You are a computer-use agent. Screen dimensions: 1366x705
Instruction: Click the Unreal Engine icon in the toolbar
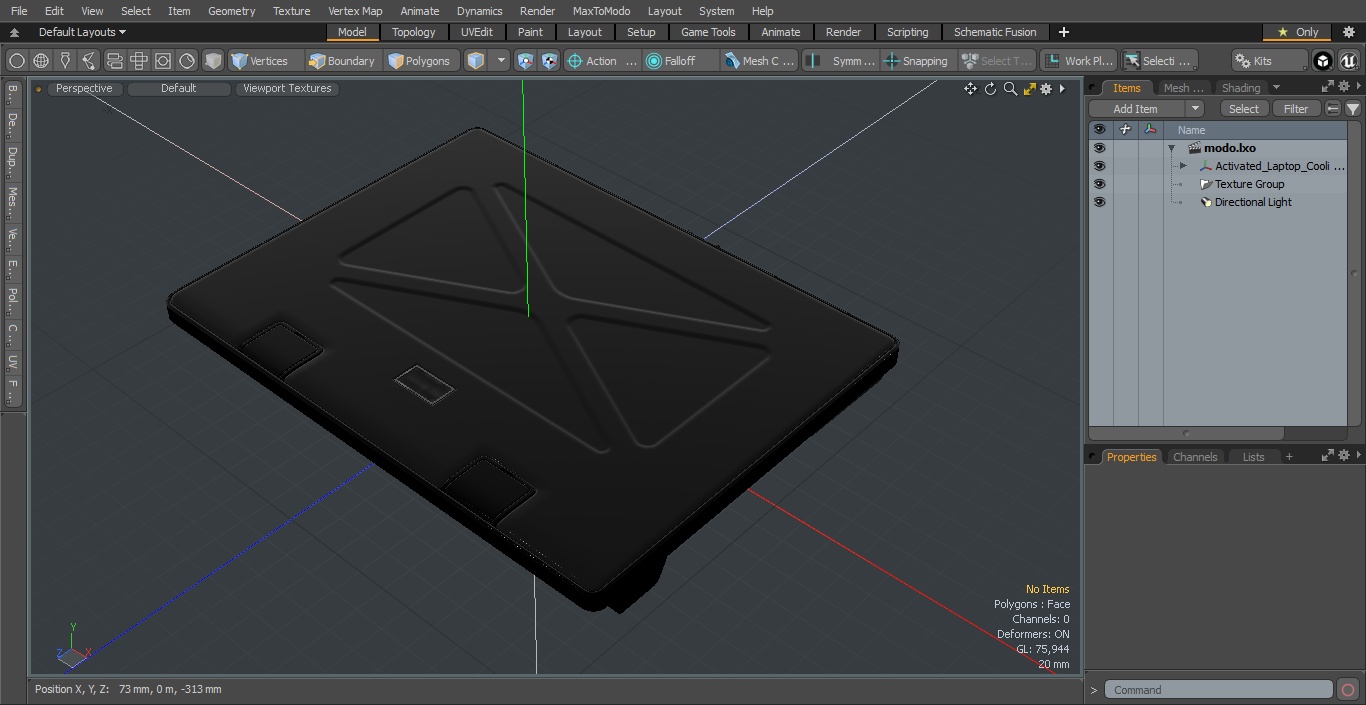coord(1349,61)
